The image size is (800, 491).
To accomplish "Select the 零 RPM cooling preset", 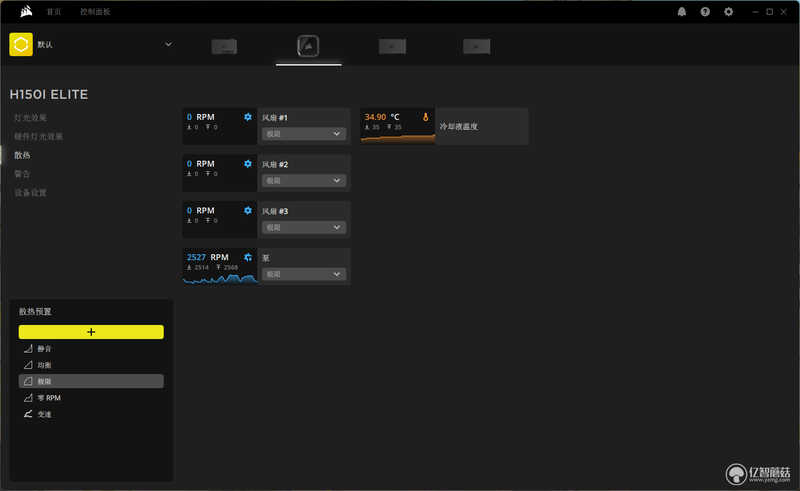I will (91, 398).
